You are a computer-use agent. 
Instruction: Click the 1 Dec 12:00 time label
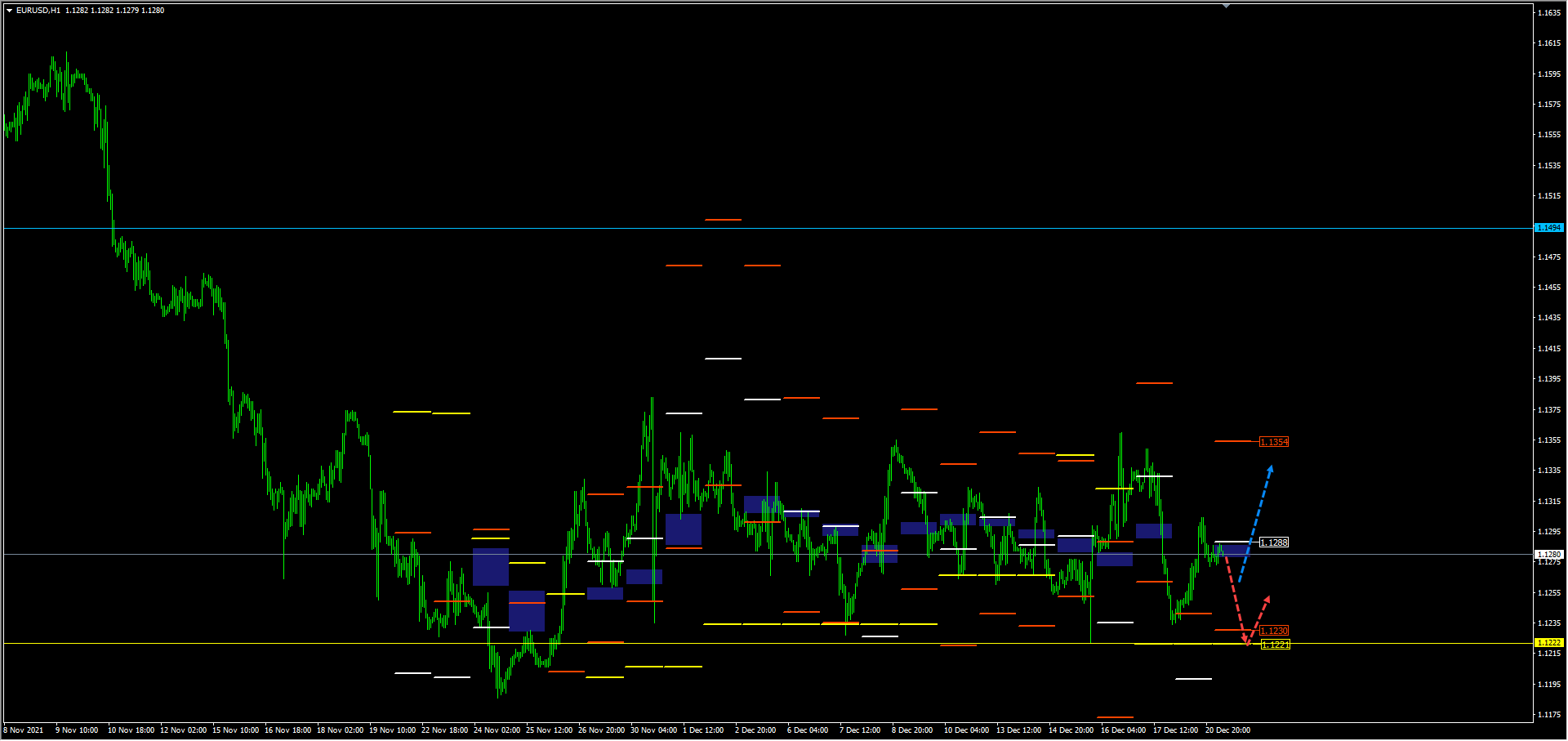tap(703, 730)
